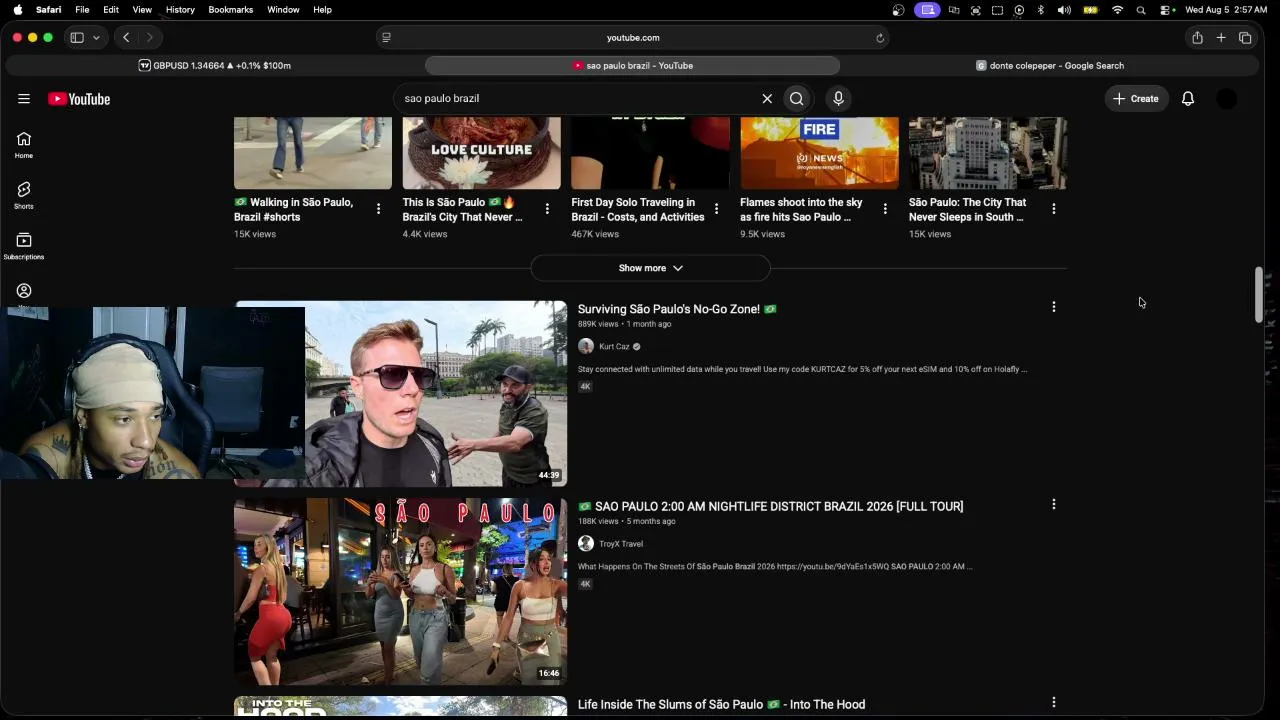The image size is (1280, 720).
Task: Click the Kurt Caz channel avatar
Action: (x=586, y=347)
